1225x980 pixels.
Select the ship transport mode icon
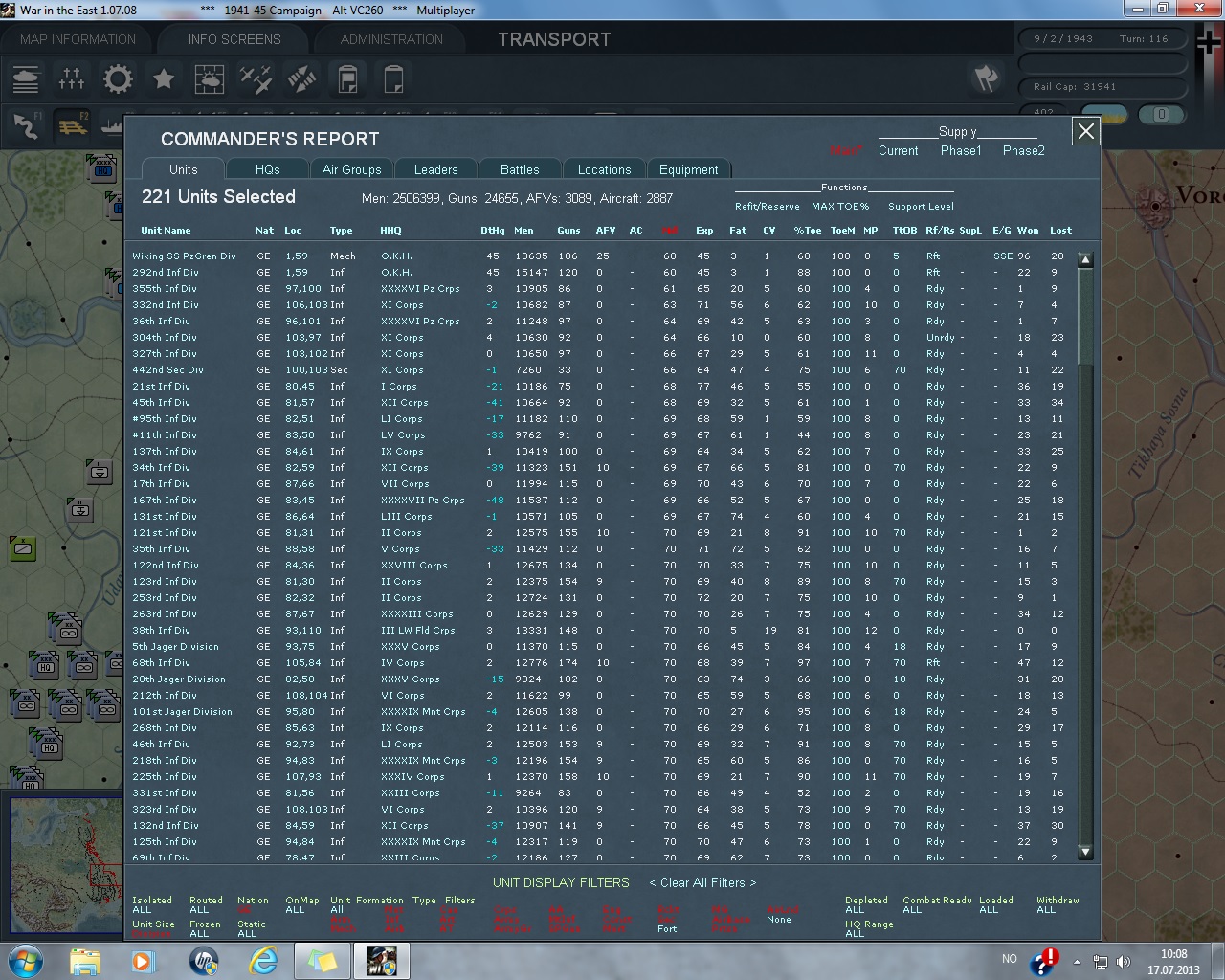pyautogui.click(x=111, y=124)
